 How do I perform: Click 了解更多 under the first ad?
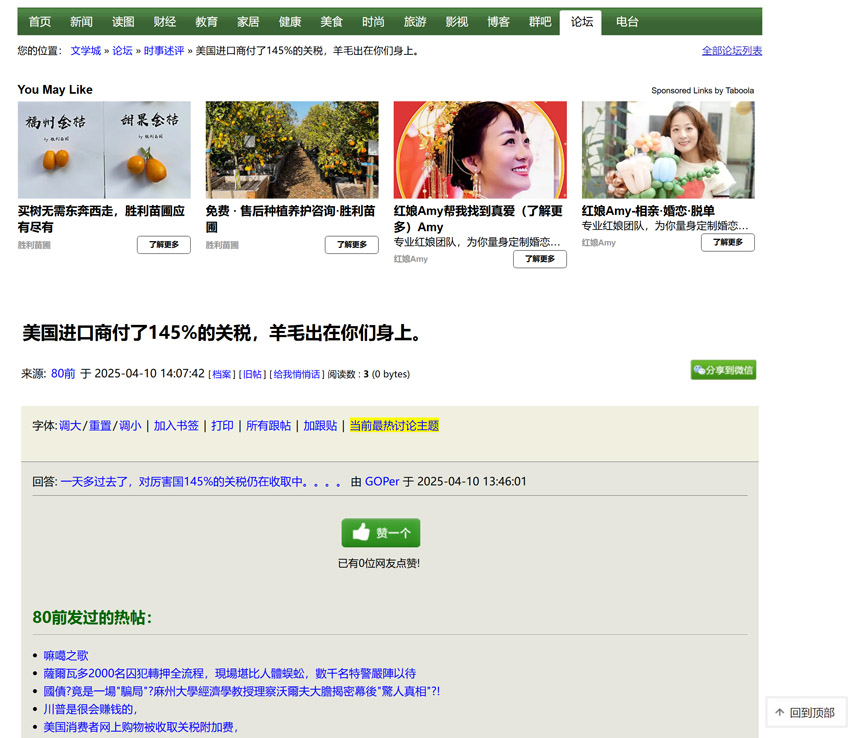coord(163,245)
